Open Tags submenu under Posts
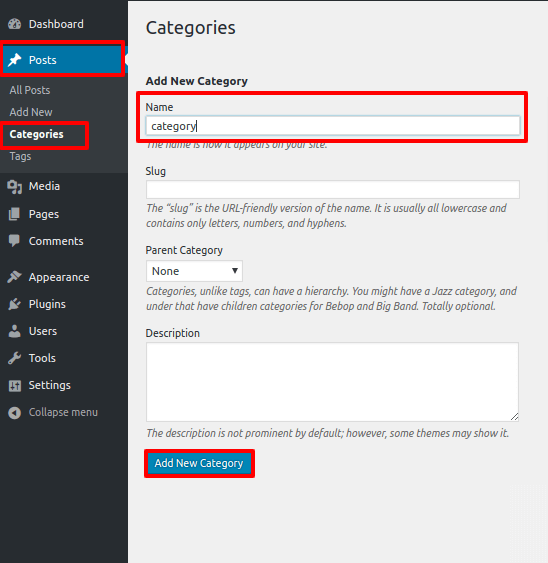Image resolution: width=548 pixels, height=563 pixels. tap(20, 157)
